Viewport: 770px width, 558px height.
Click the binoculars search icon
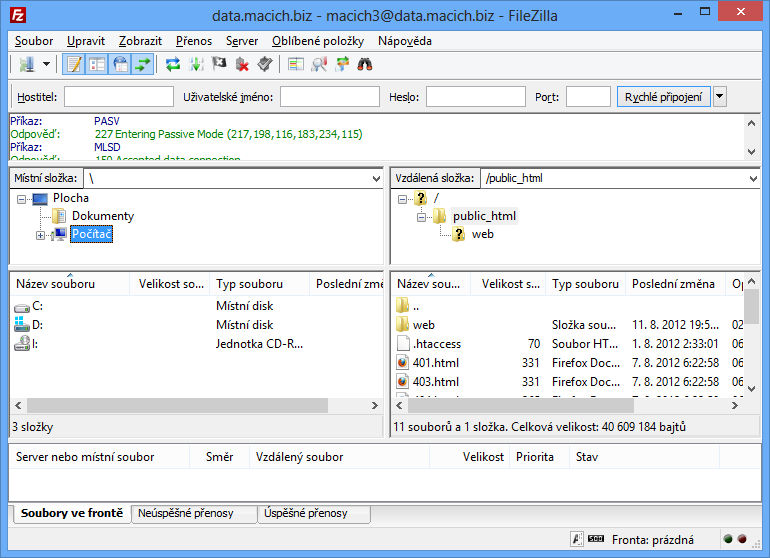click(365, 64)
